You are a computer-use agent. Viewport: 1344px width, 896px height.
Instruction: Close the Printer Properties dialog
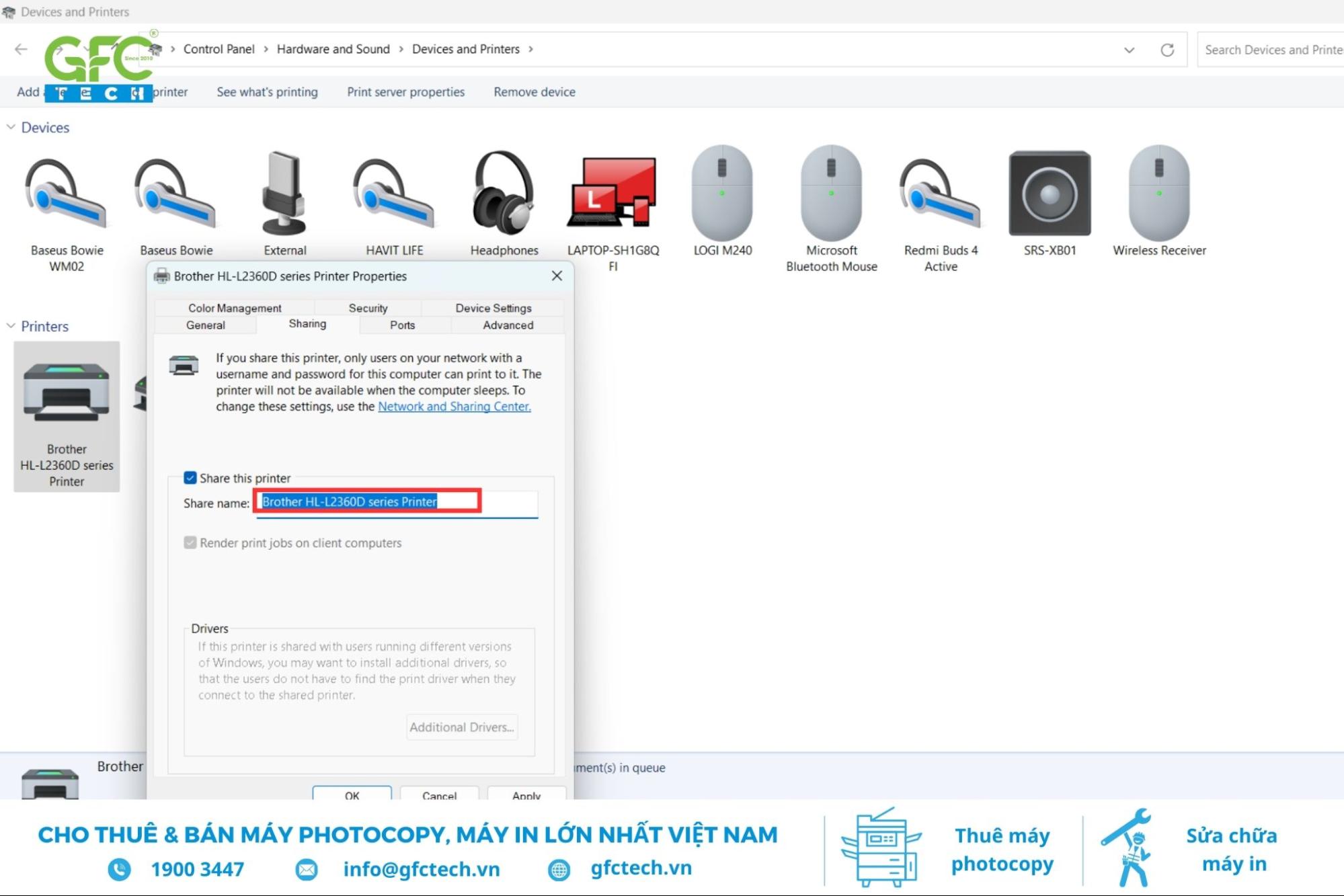[x=557, y=276]
